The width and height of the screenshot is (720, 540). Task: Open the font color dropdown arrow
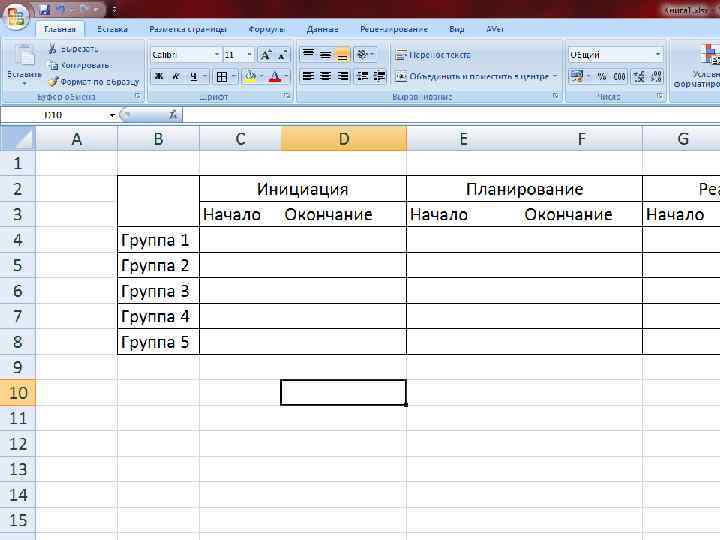[x=287, y=76]
